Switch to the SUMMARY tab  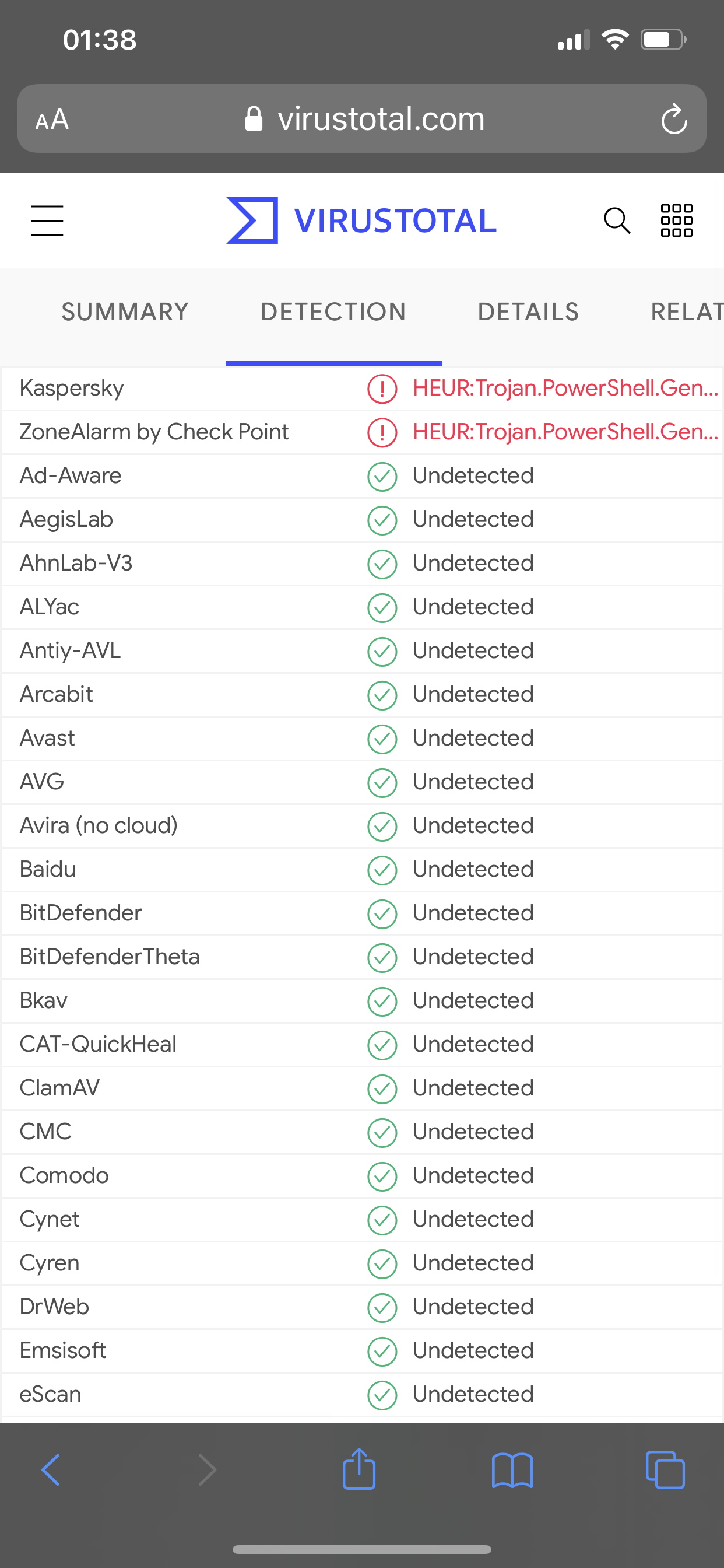point(125,311)
